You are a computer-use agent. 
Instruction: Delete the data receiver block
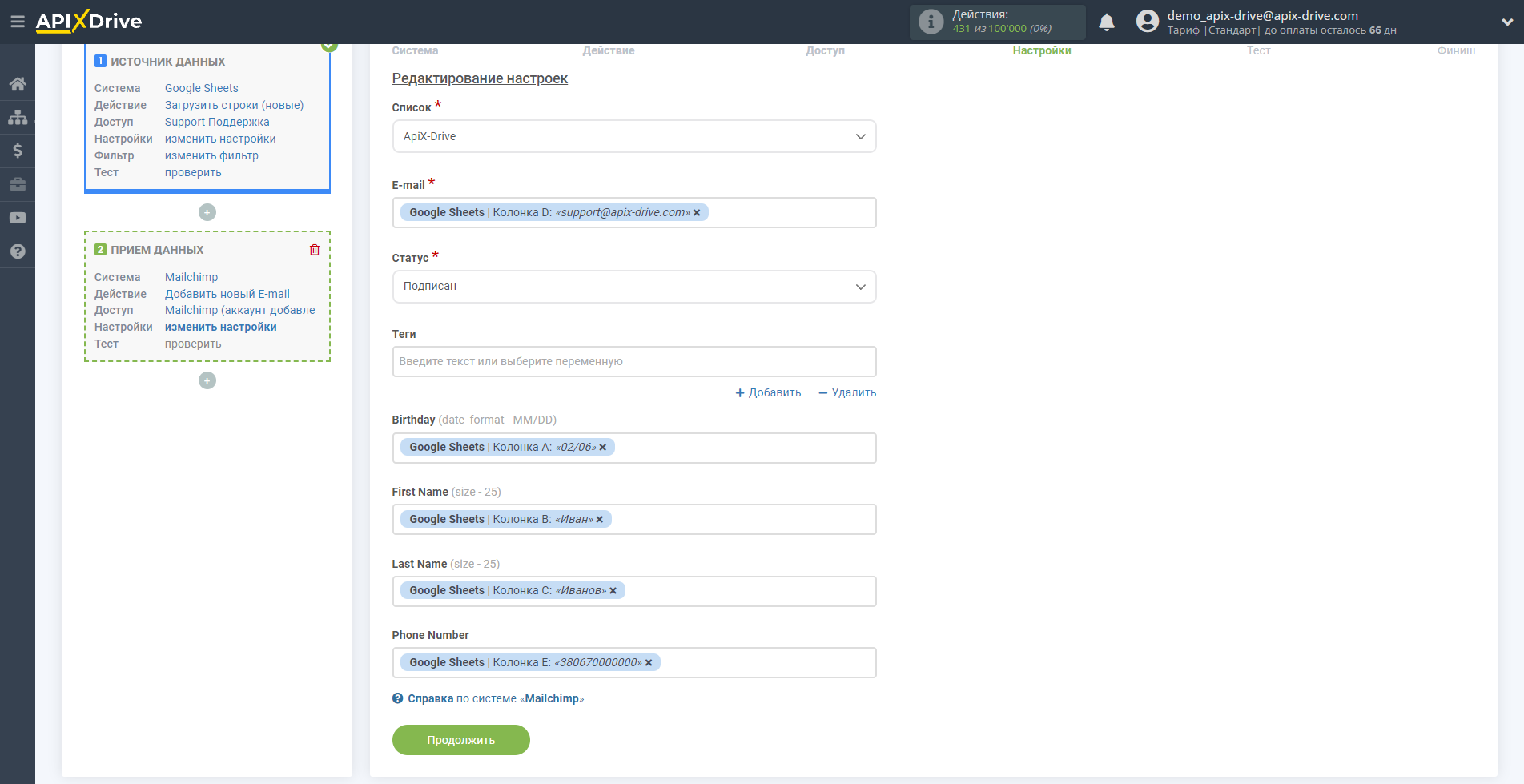pos(315,250)
